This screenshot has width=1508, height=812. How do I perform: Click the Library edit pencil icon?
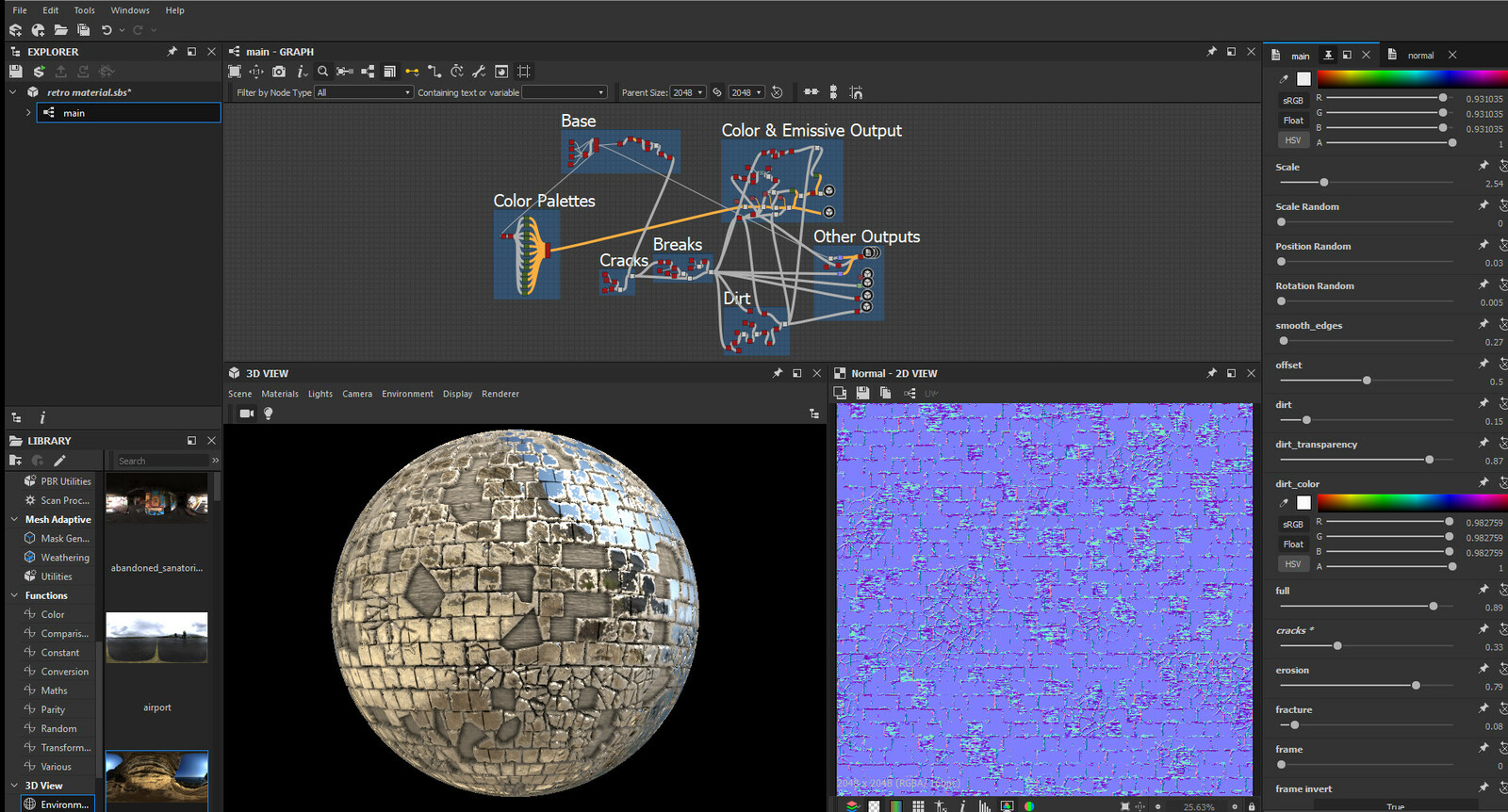59,461
